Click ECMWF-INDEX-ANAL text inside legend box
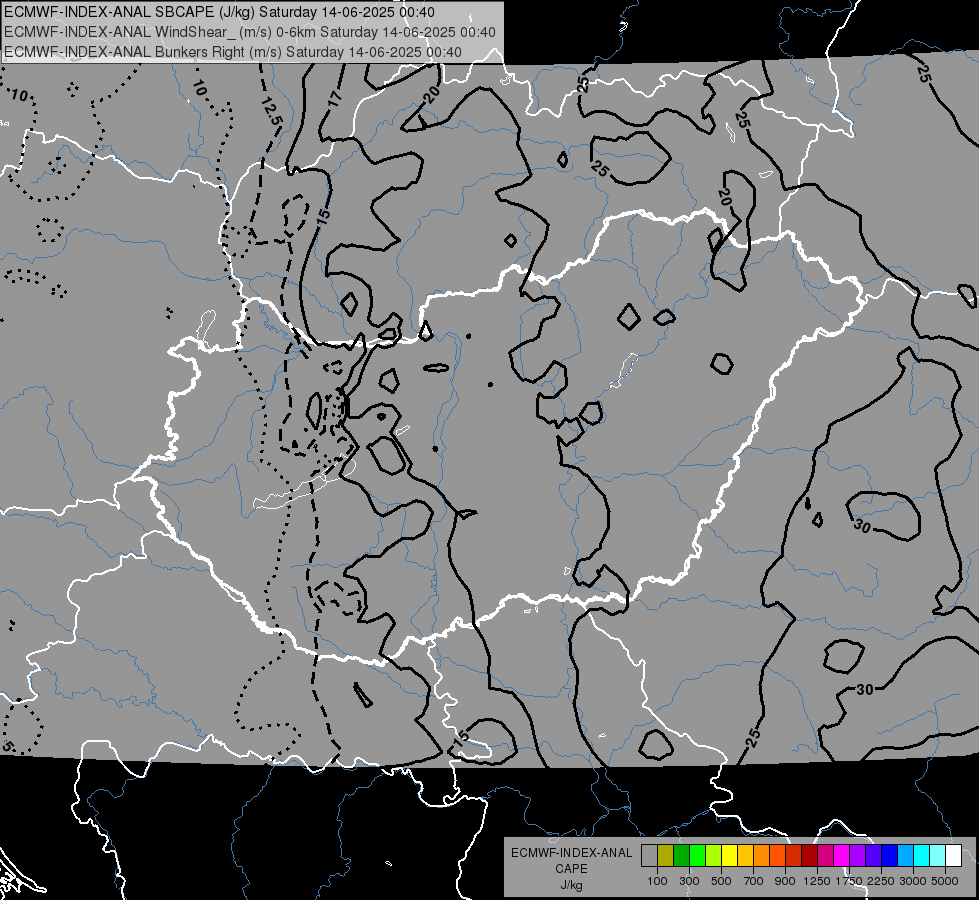 (x=571, y=853)
